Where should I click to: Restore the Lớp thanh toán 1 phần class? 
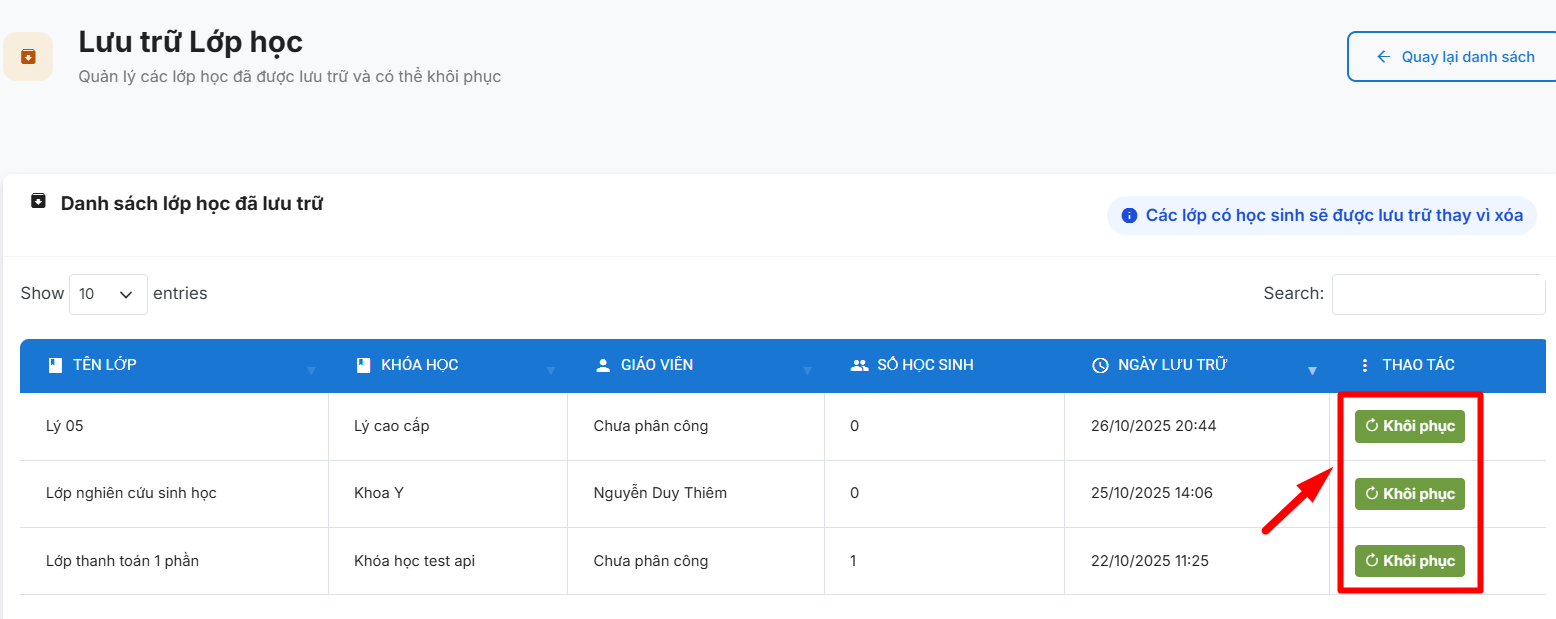pyautogui.click(x=1409, y=561)
